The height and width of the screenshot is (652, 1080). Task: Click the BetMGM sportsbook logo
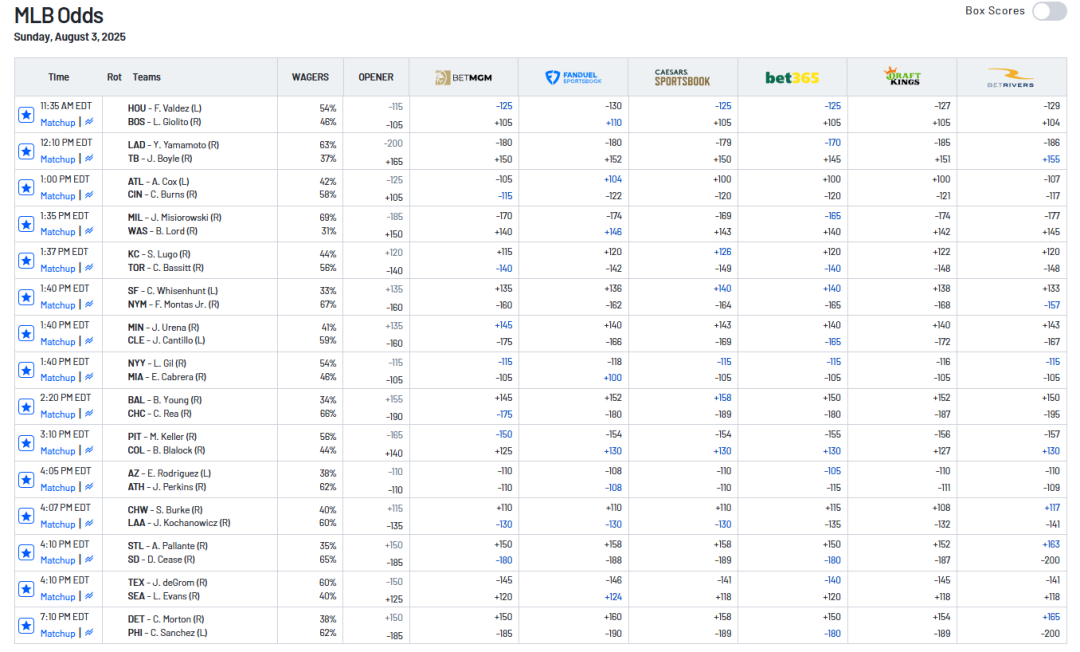[464, 78]
